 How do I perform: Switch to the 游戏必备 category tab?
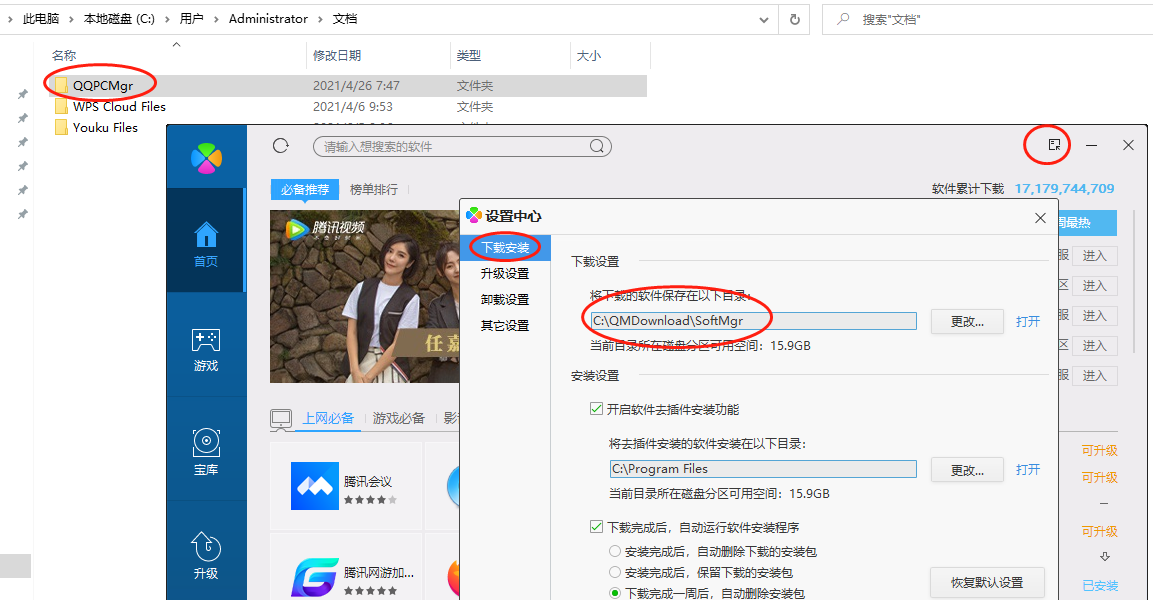pos(399,418)
